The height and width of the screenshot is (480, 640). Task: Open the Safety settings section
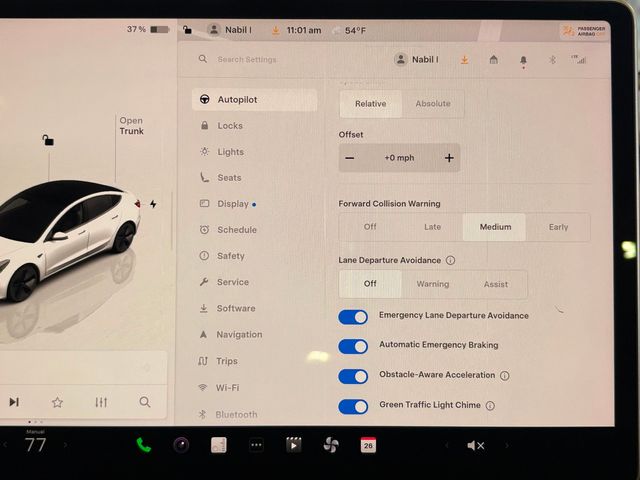[222, 256]
